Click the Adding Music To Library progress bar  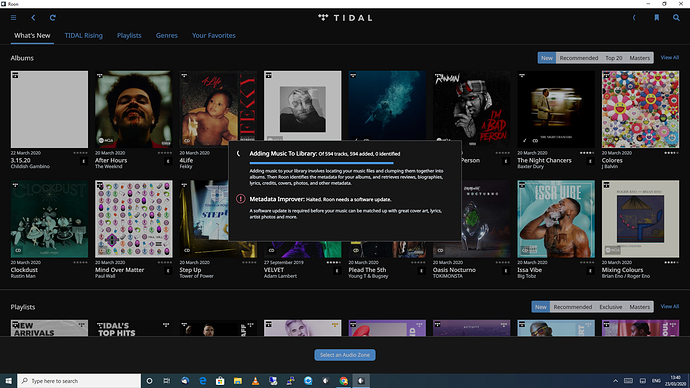pyautogui.click(x=322, y=163)
